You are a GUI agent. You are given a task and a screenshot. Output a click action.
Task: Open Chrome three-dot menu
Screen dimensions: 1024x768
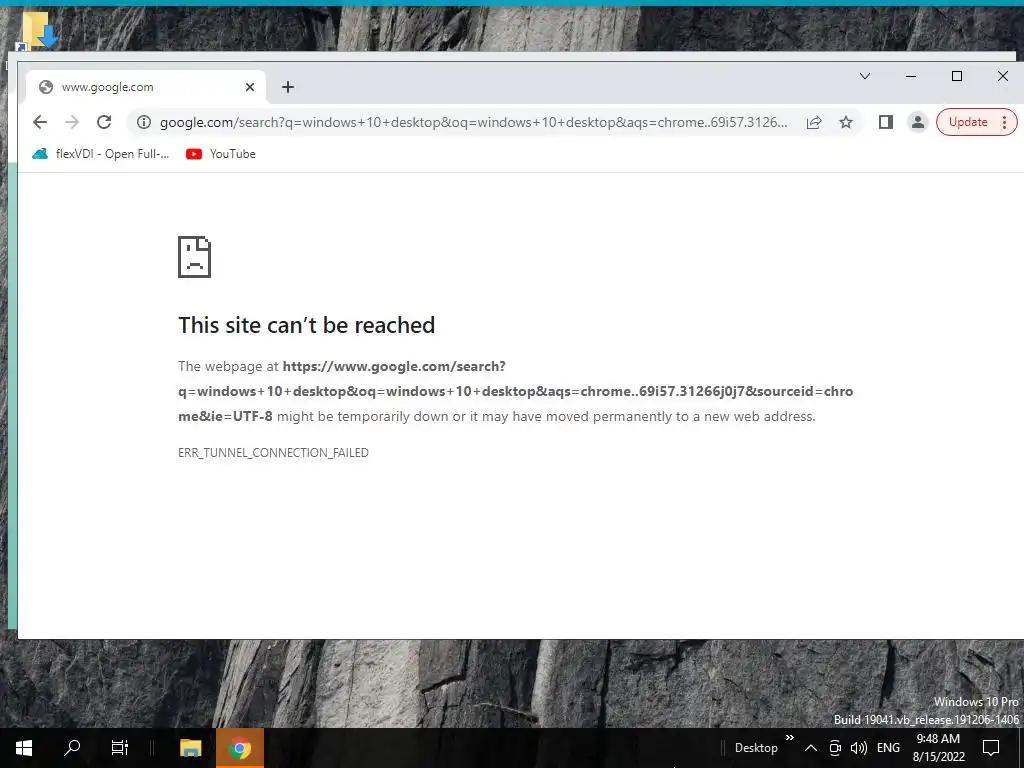pos(1004,122)
